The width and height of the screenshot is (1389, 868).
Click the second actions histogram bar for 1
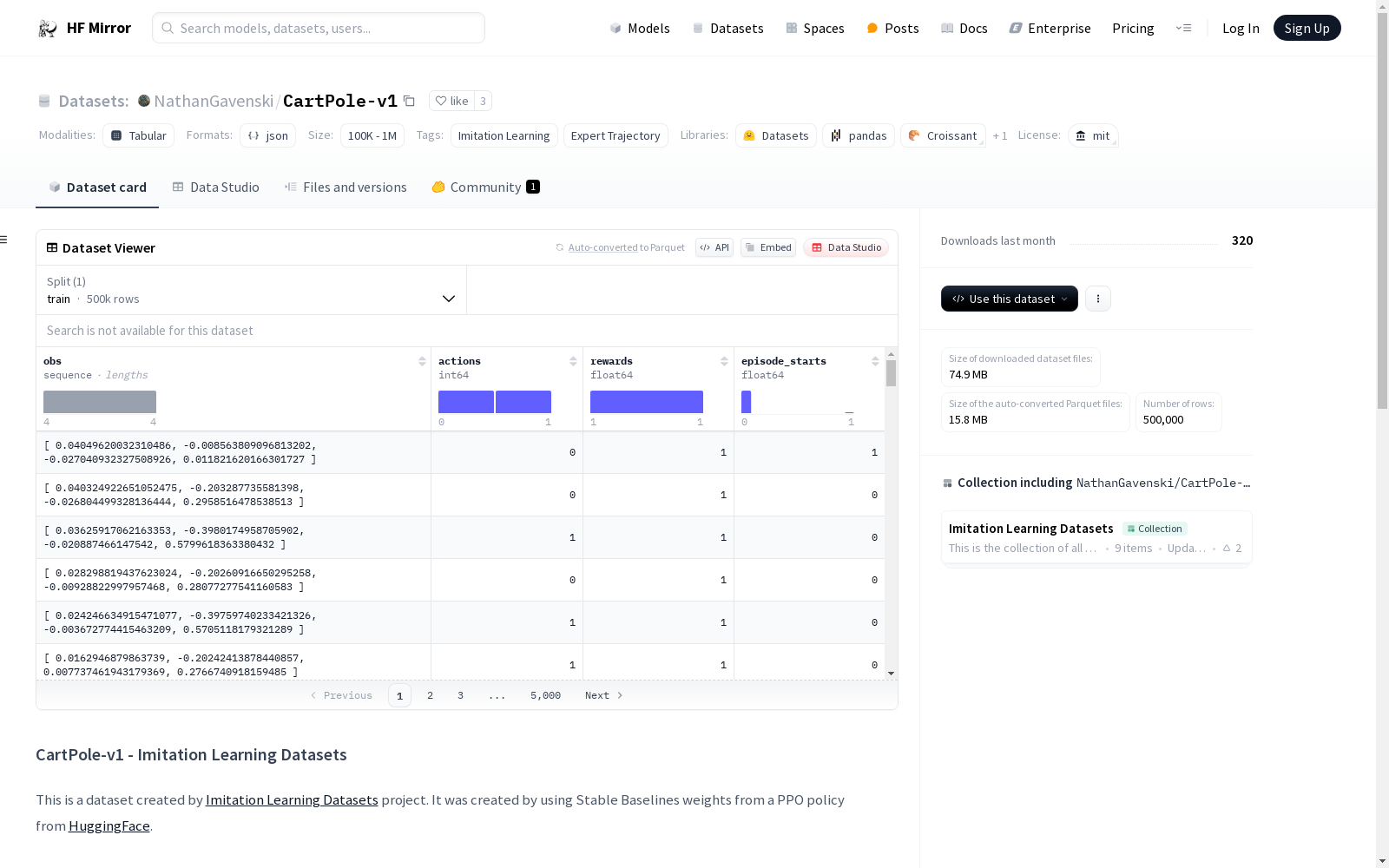click(x=523, y=402)
